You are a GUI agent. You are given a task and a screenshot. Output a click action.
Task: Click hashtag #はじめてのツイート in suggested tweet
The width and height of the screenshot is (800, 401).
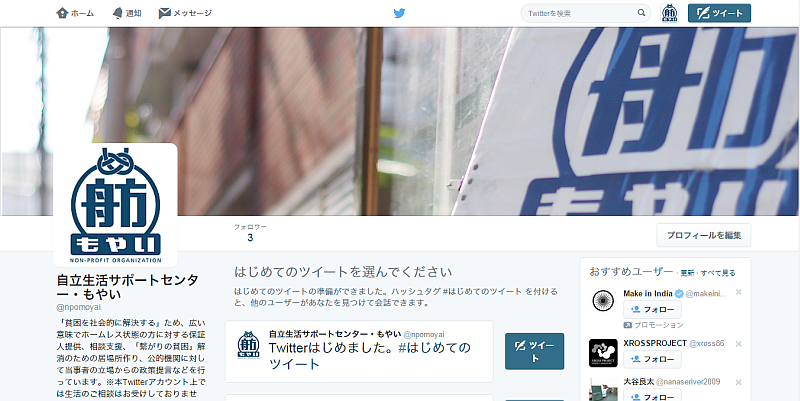pyautogui.click(x=369, y=356)
